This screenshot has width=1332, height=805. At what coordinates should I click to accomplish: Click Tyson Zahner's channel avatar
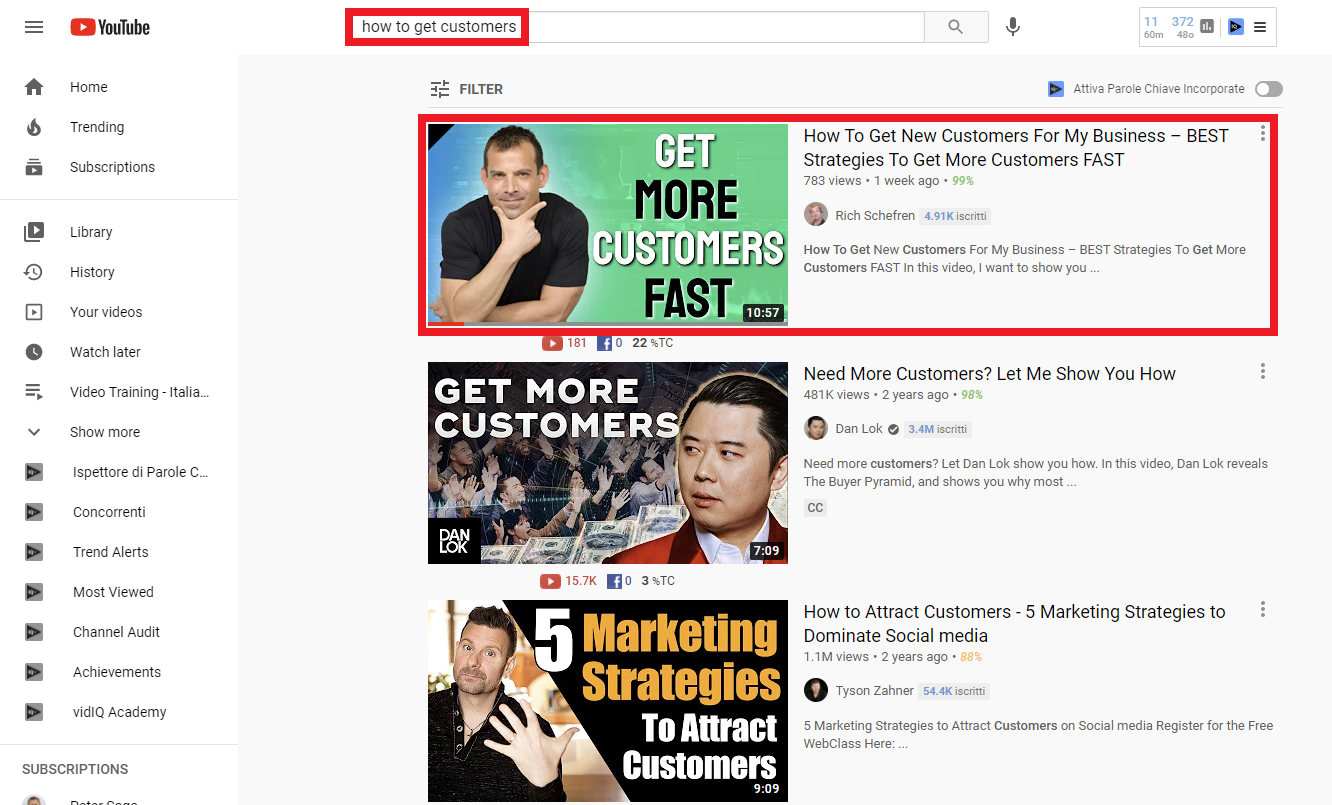pyautogui.click(x=816, y=690)
